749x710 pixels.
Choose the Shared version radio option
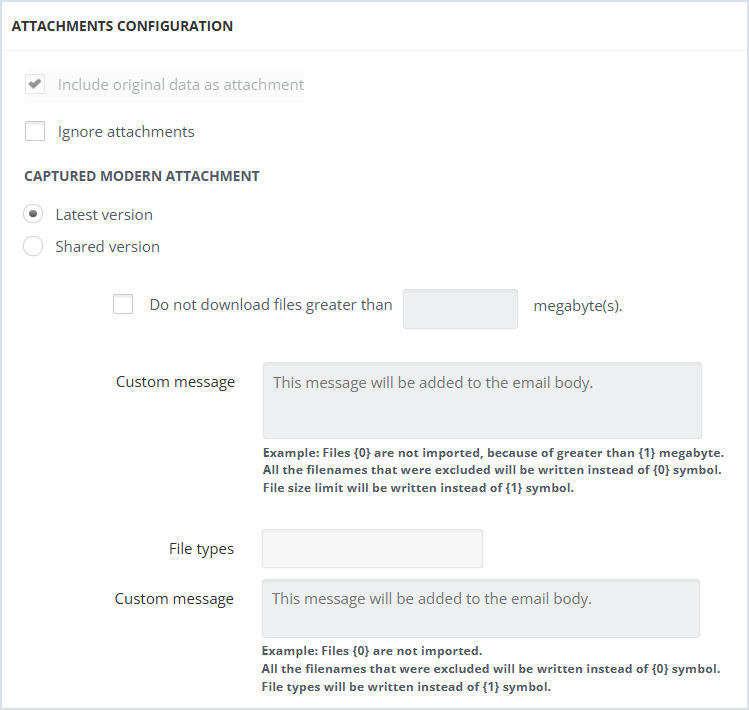tap(33, 246)
